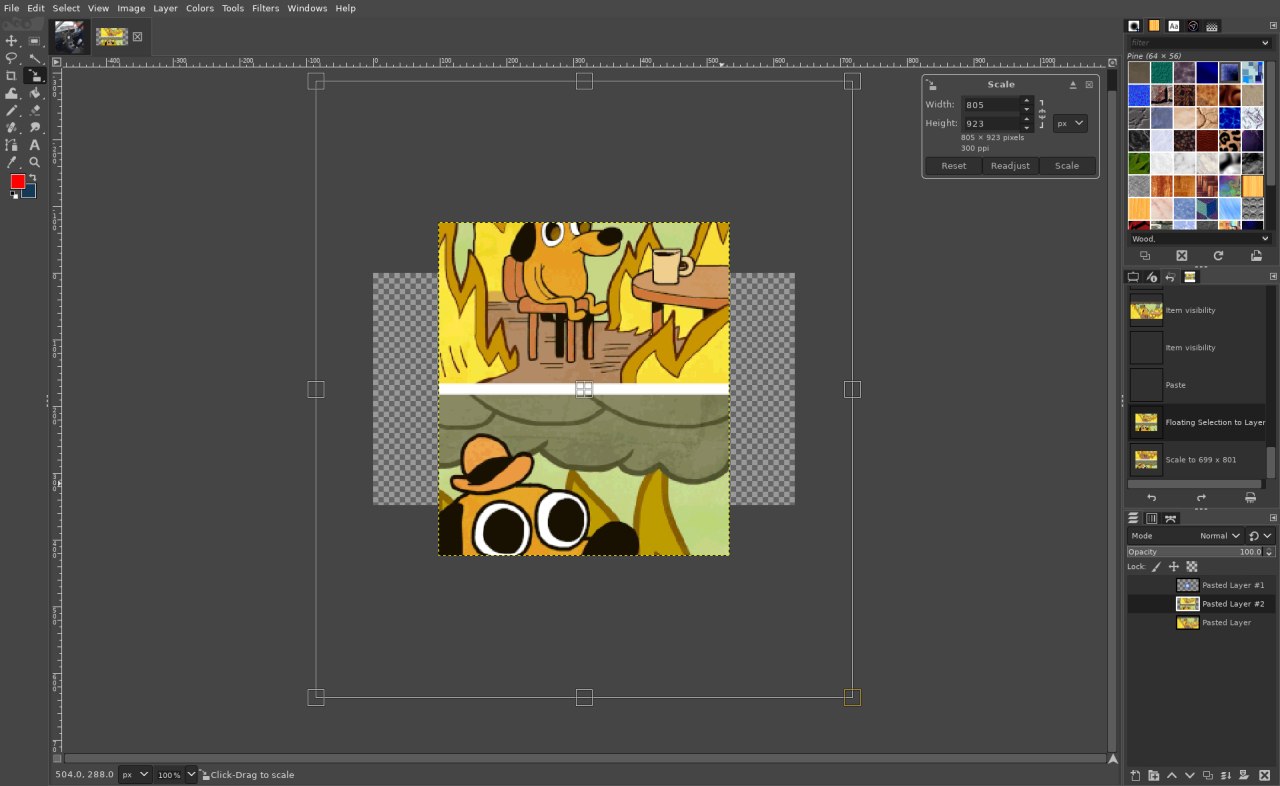Viewport: 1280px width, 786px height.
Task: Close the current image tab
Action: (x=137, y=37)
